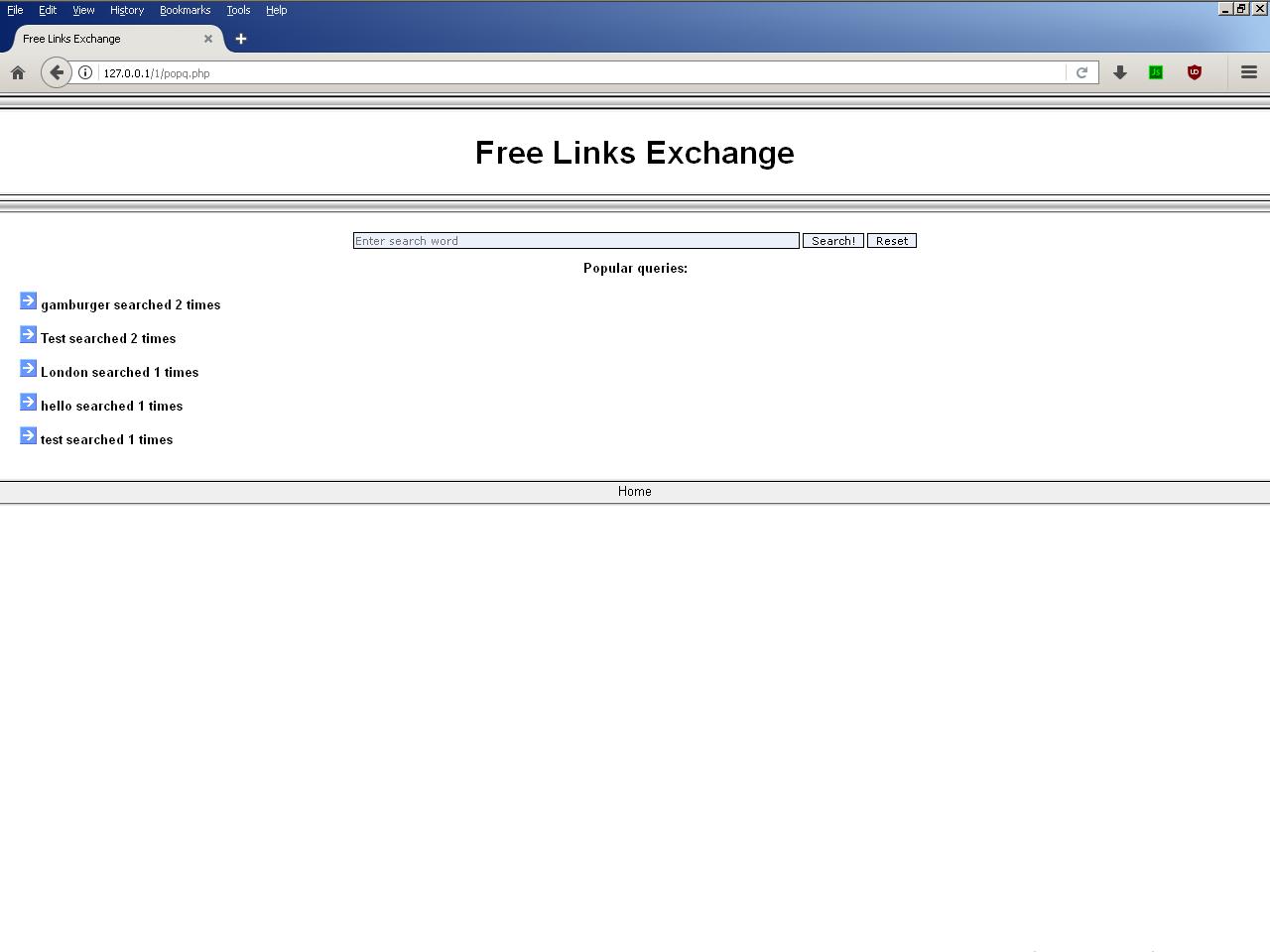Screen dimensions: 1270x952
Task: Click the arrow icon beside London query
Action: click(28, 369)
